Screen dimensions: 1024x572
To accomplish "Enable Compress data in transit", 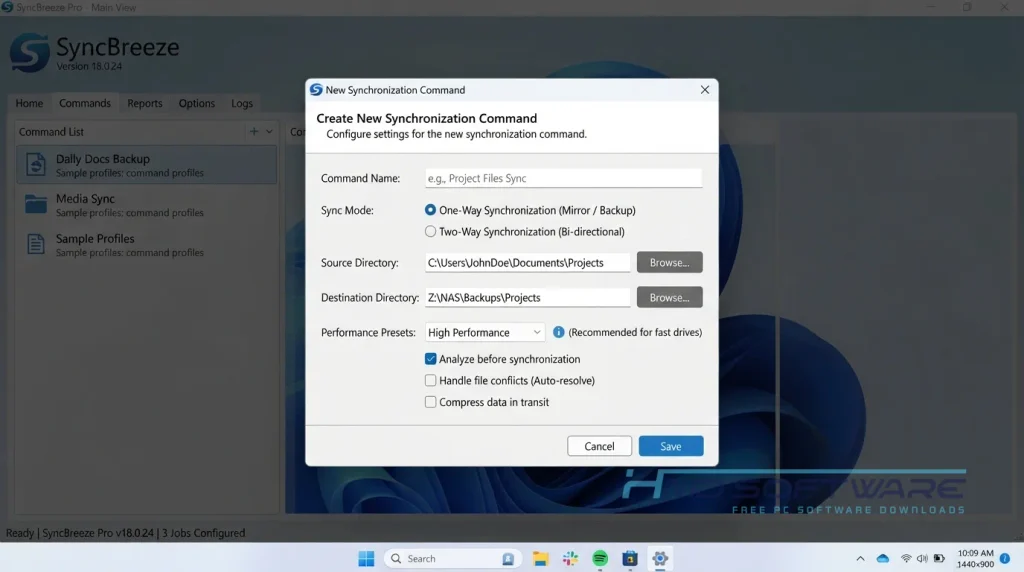I will pos(430,402).
